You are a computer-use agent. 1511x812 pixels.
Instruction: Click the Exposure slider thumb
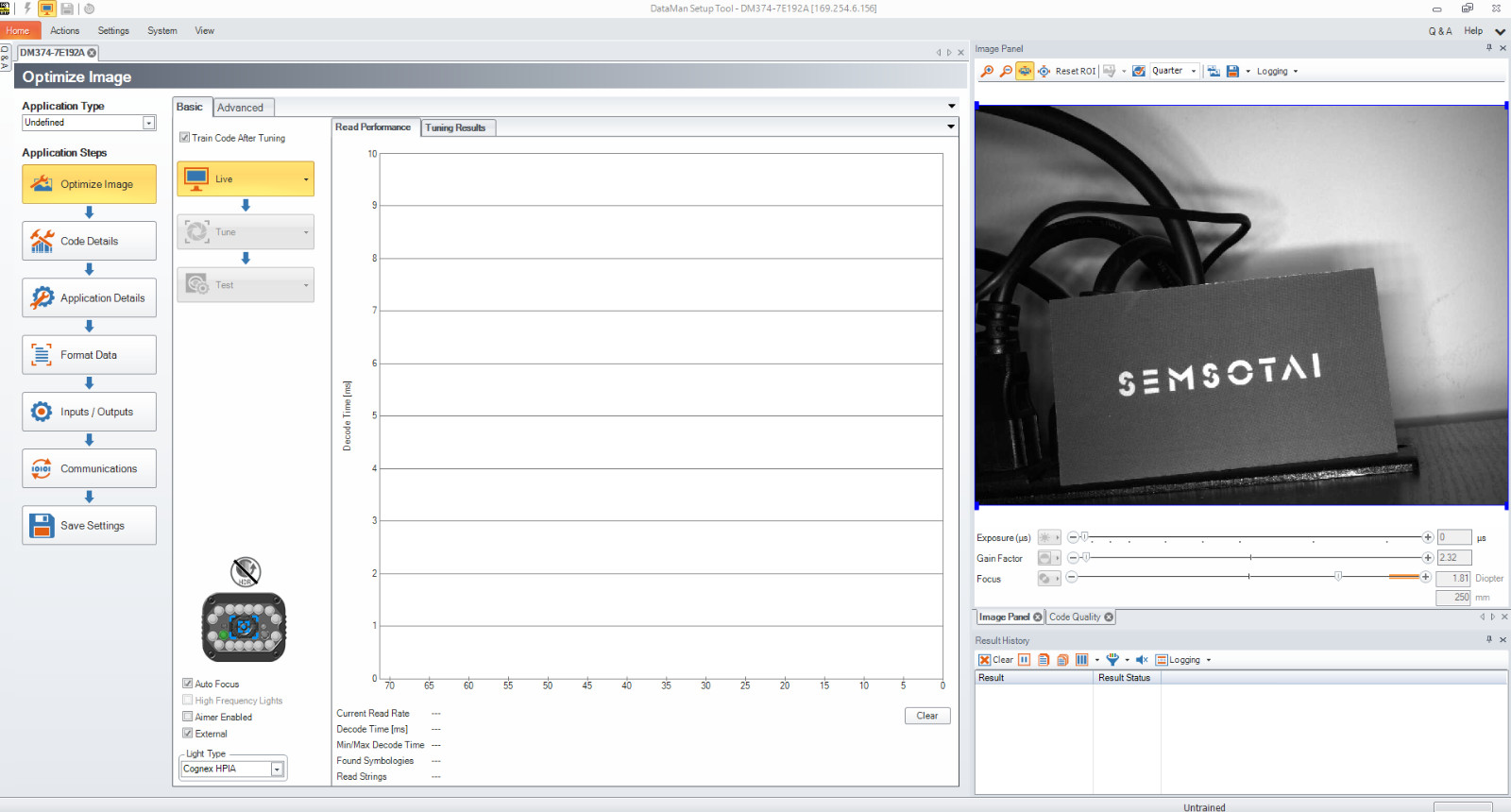[x=1085, y=537]
